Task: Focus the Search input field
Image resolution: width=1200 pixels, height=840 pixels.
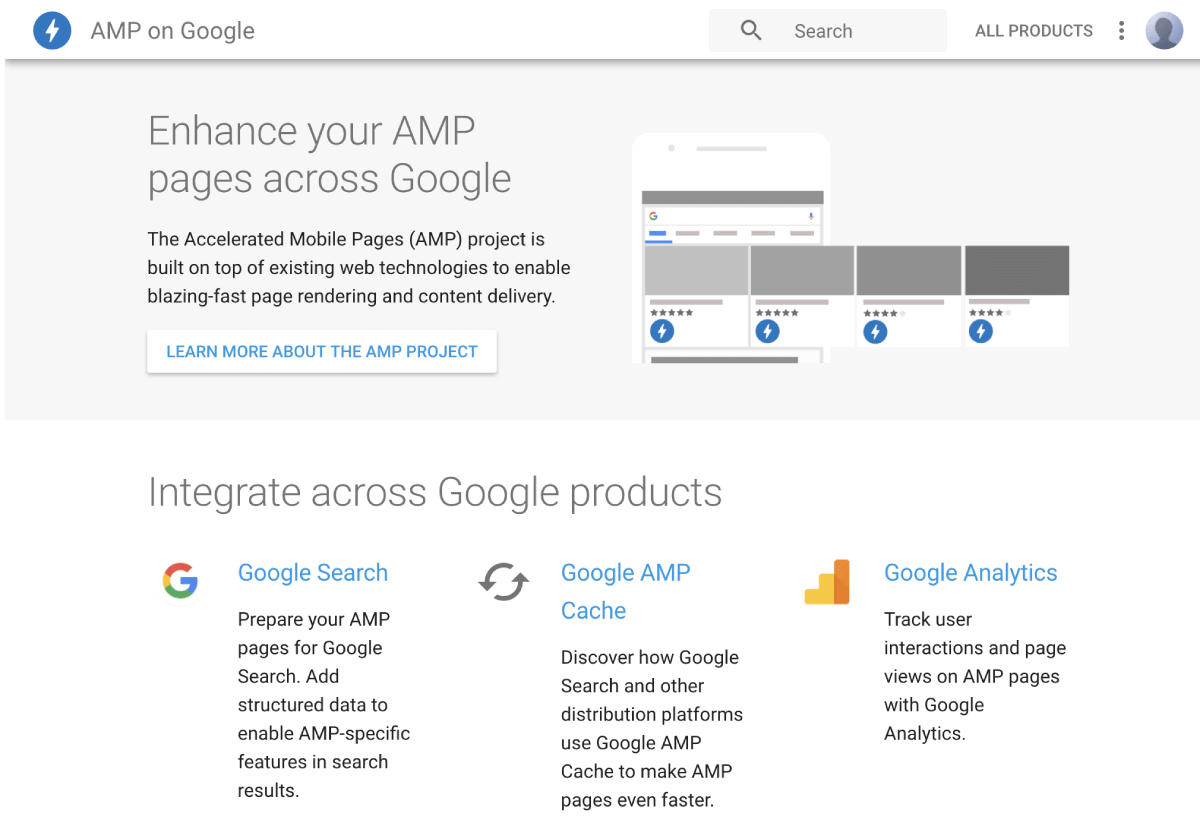Action: (828, 31)
